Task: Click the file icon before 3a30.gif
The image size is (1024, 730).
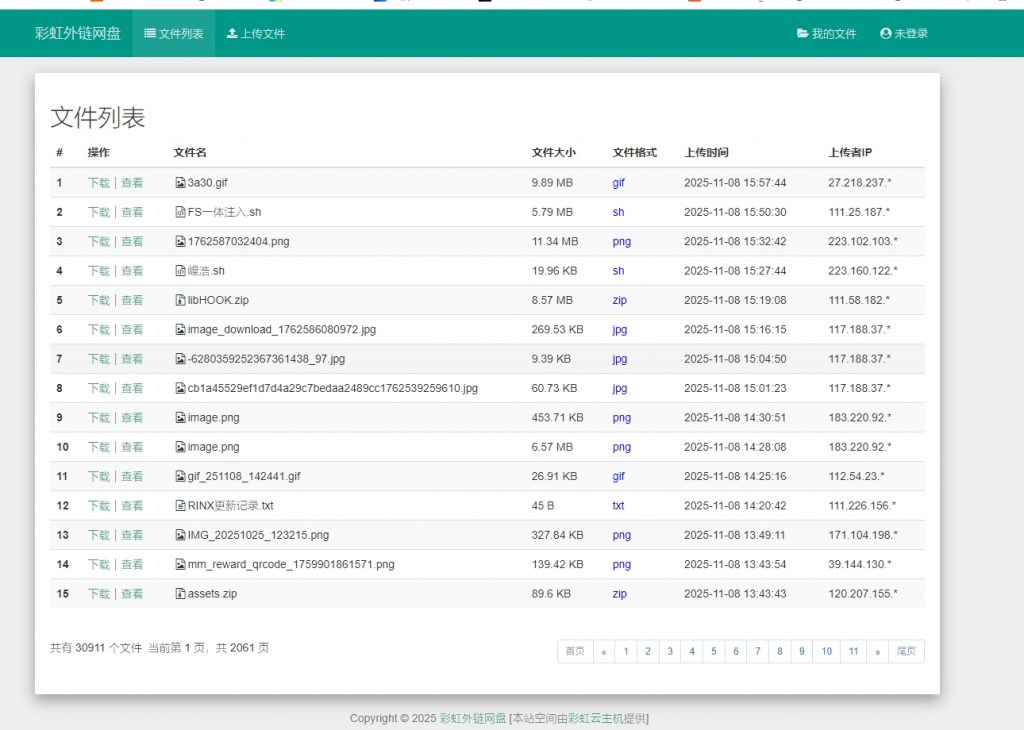Action: point(180,183)
